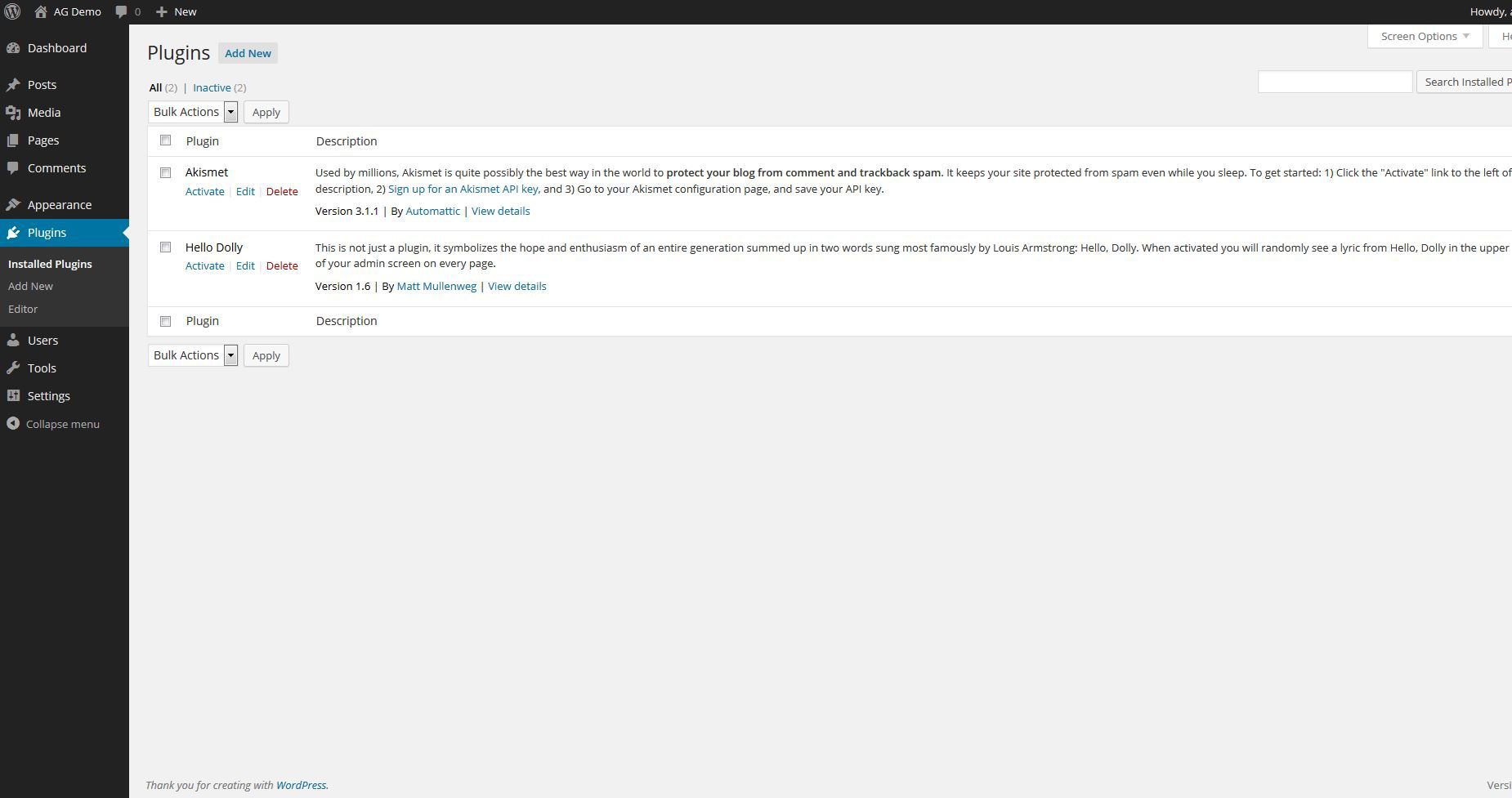The height and width of the screenshot is (798, 1512).
Task: Open Comments in the sidebar
Action: 56,168
